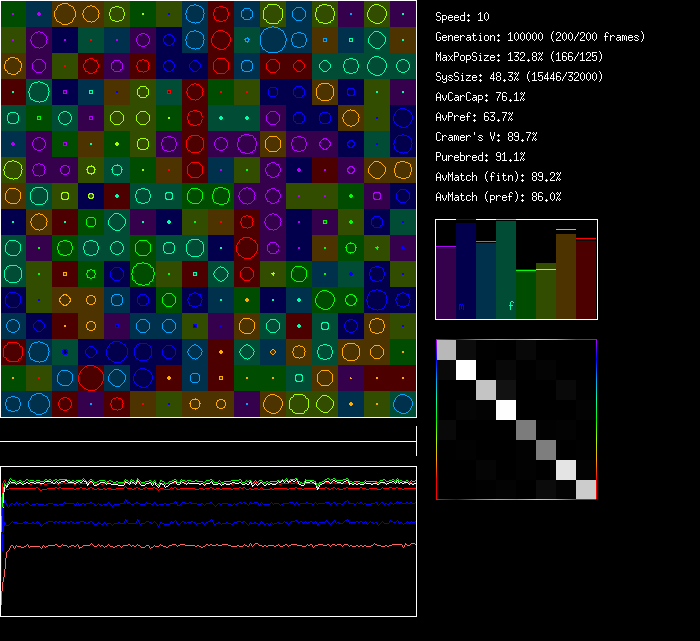This screenshot has height=641, width=700.
Task: Select the bottom-right diagonal cell of the matrix
Action: tap(586, 489)
